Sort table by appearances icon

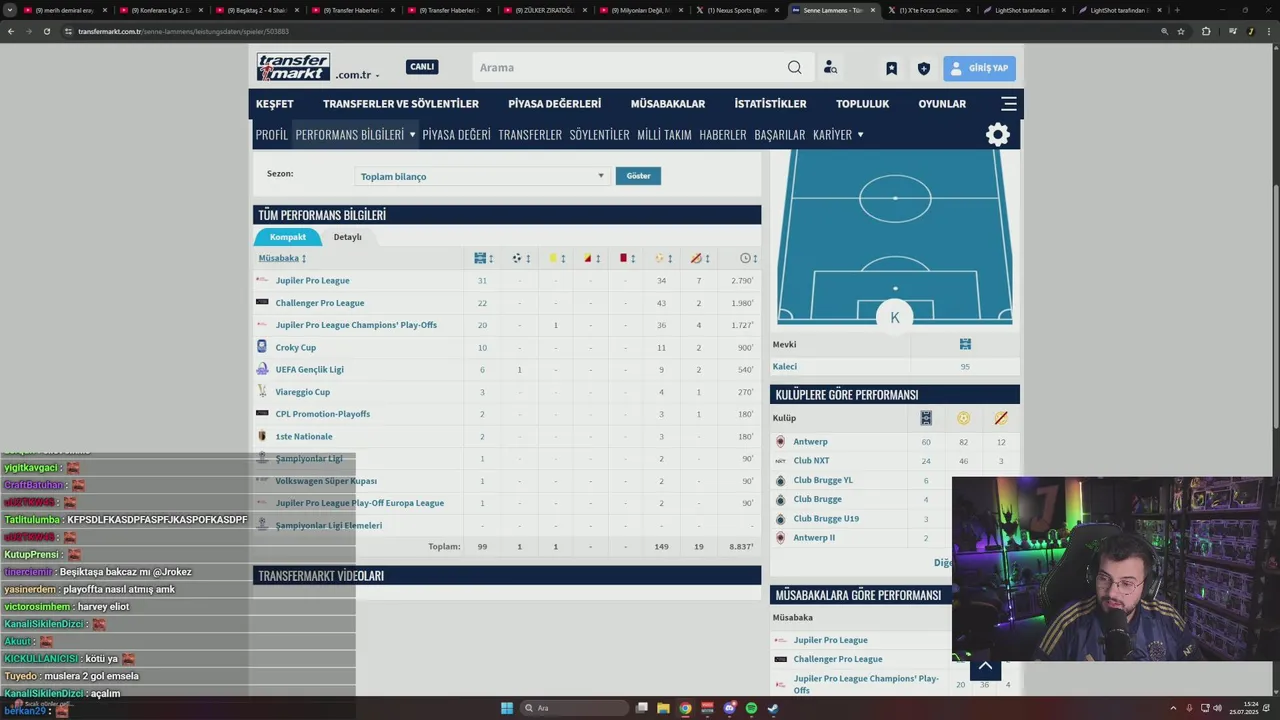pyautogui.click(x=480, y=258)
